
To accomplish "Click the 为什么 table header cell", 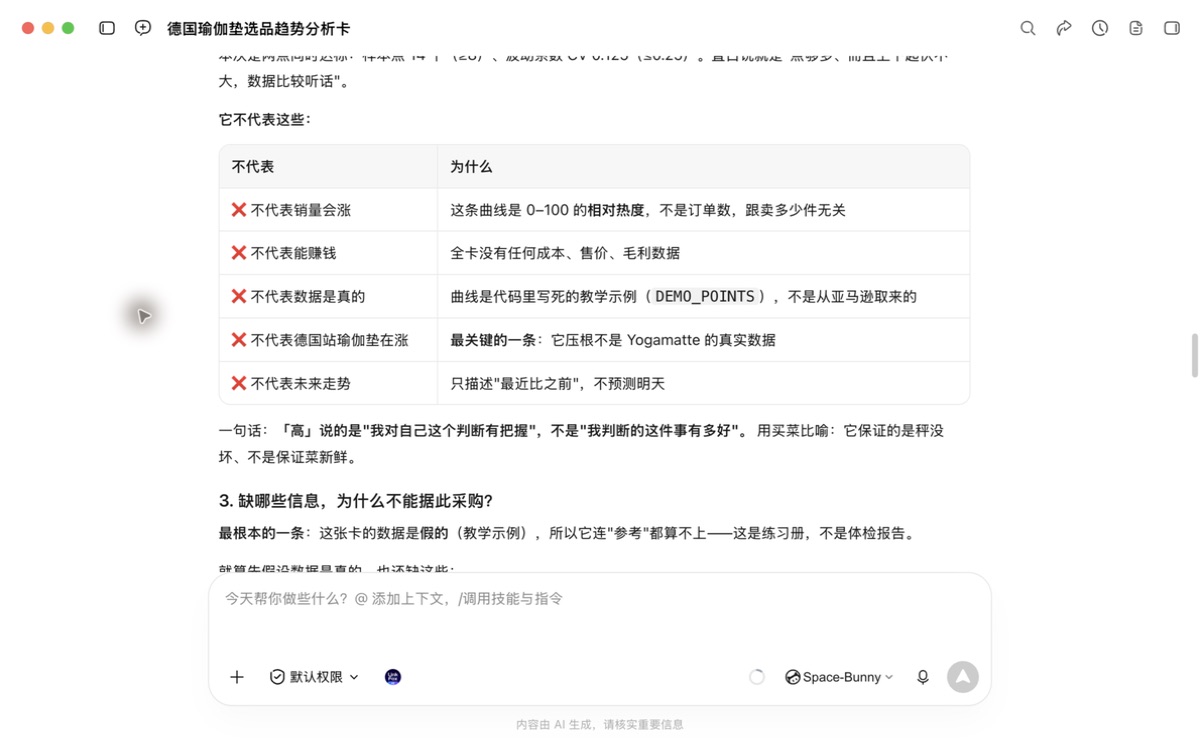I will 703,167.
